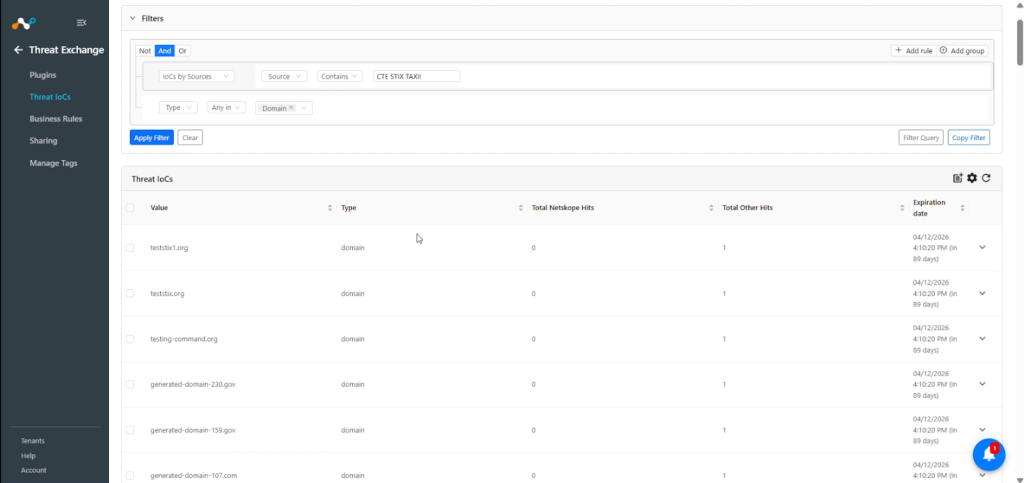Select the Or operator toggle

pos(182,51)
